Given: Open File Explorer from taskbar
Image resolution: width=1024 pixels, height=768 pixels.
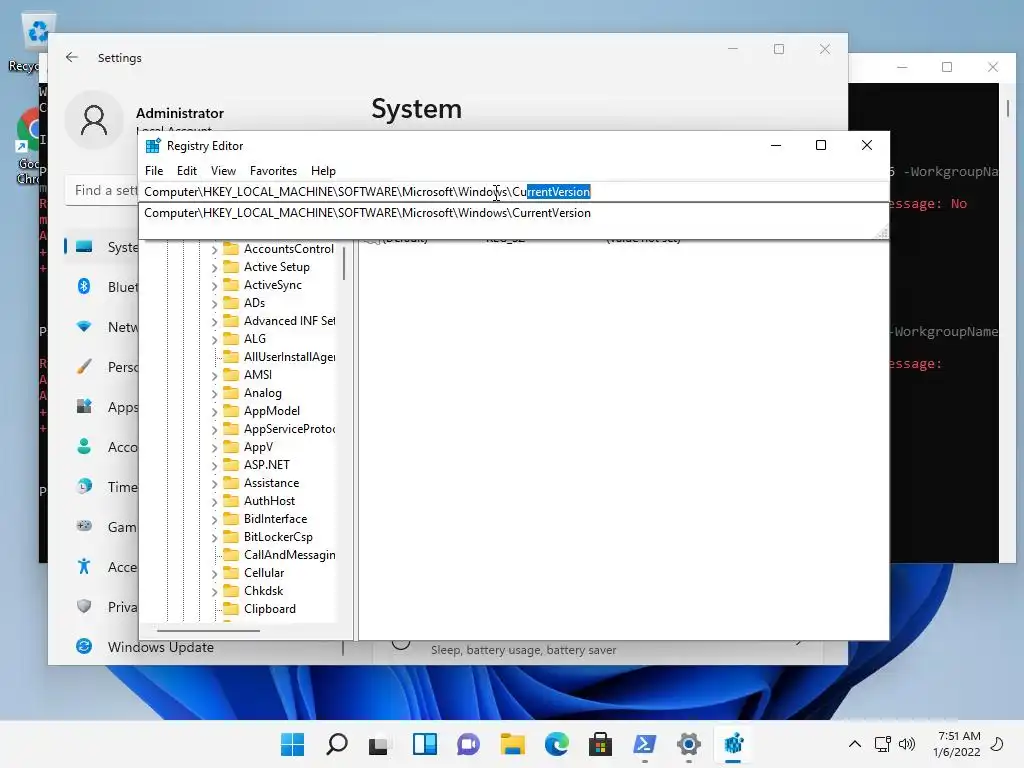Looking at the screenshot, I should (x=513, y=744).
